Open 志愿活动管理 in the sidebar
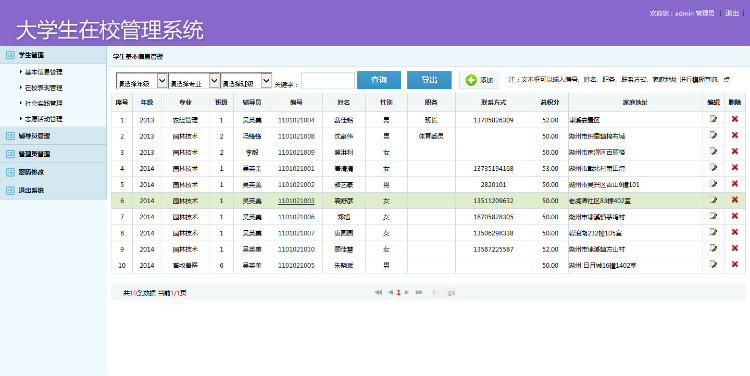The image size is (750, 376). [44, 119]
